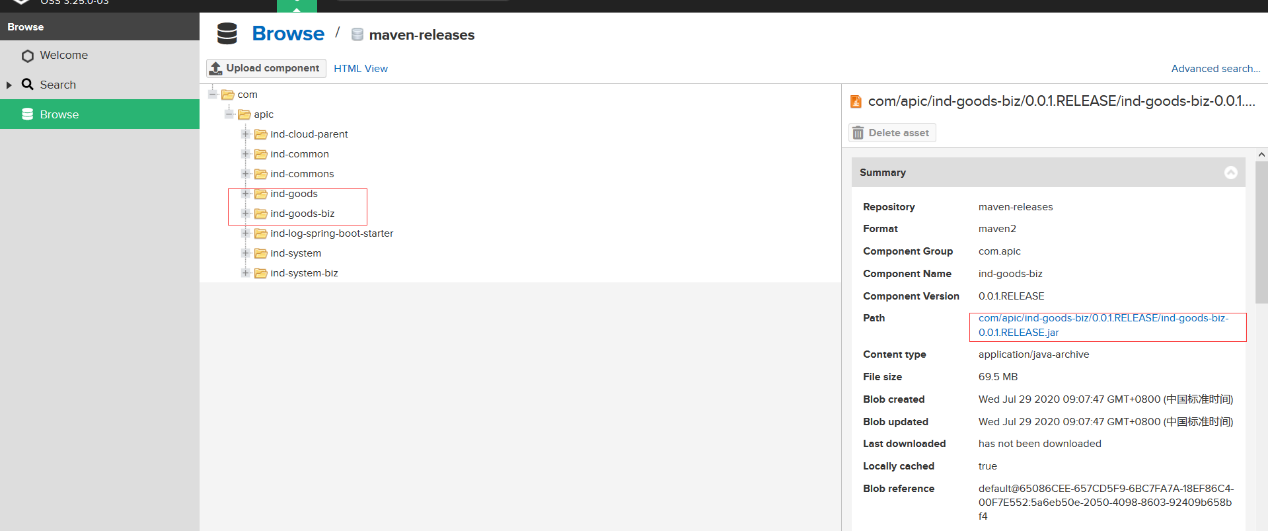Viewport: 1268px width, 531px height.
Task: Click the ind-log-spring-boot-starter folder icon
Action: (x=261, y=233)
